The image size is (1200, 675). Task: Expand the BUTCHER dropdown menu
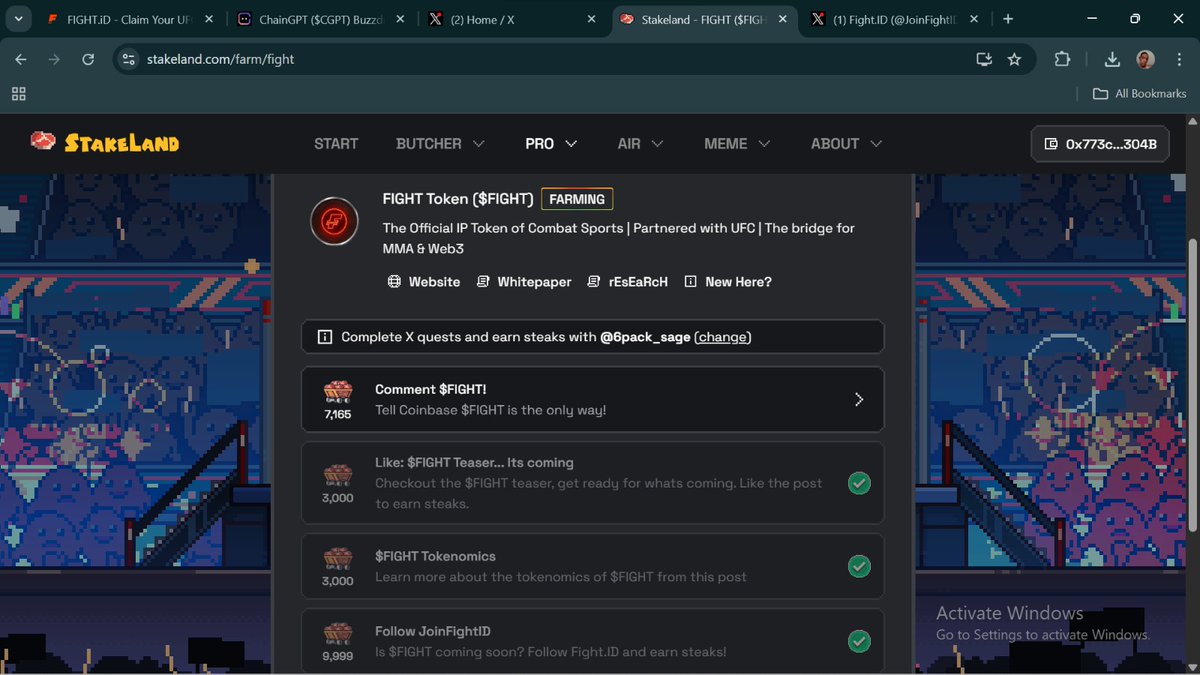pos(440,144)
